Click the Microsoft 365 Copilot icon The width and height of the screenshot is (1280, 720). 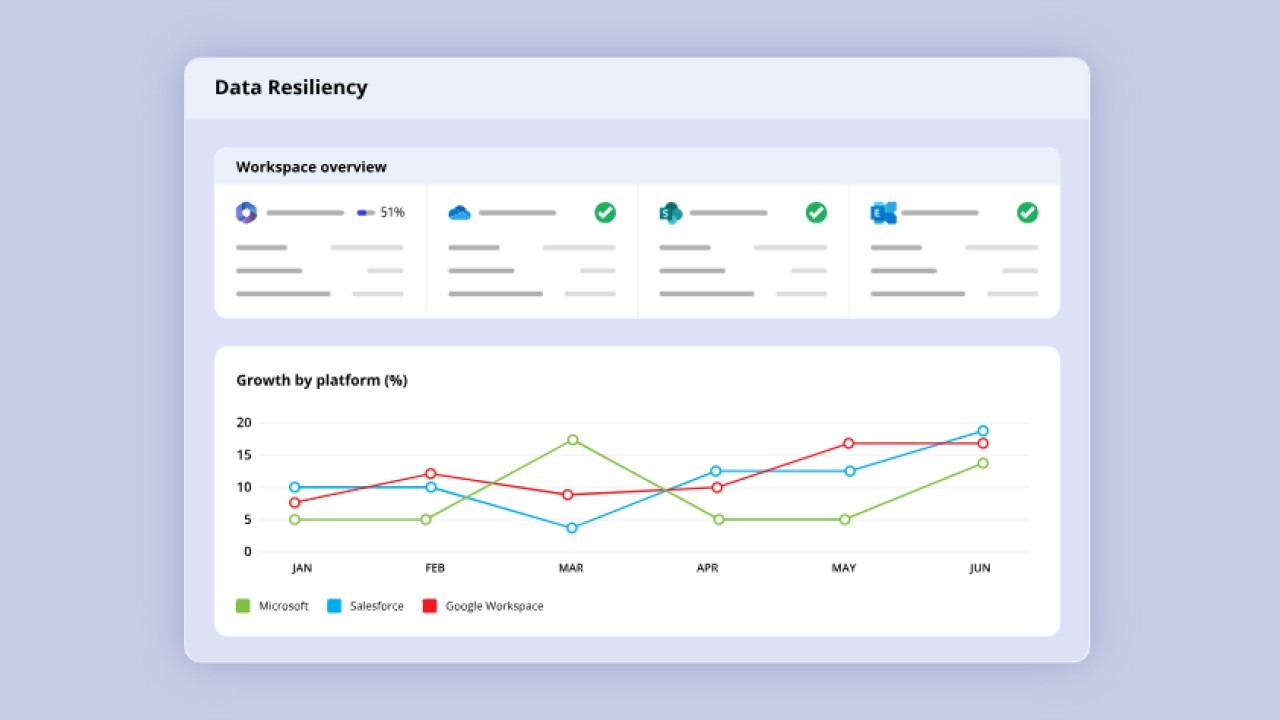click(246, 212)
